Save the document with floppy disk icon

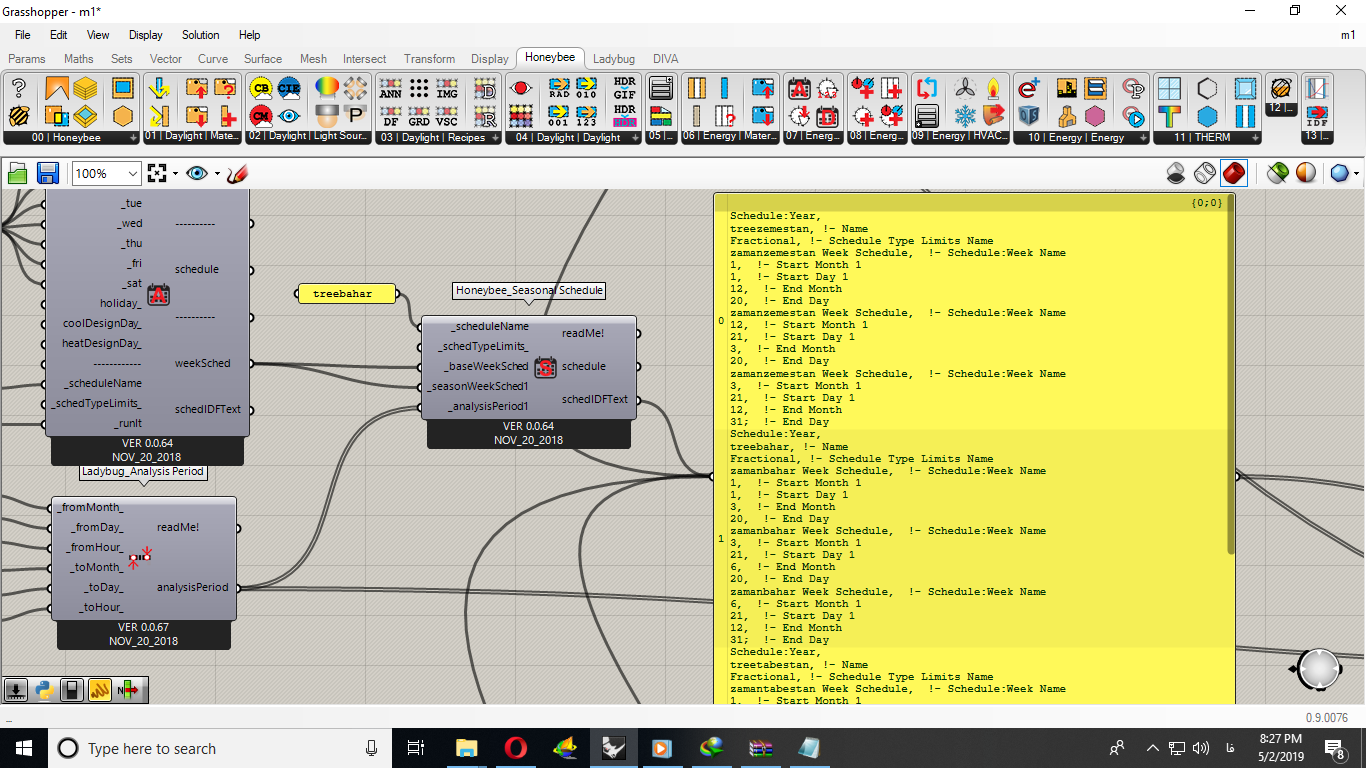47,173
